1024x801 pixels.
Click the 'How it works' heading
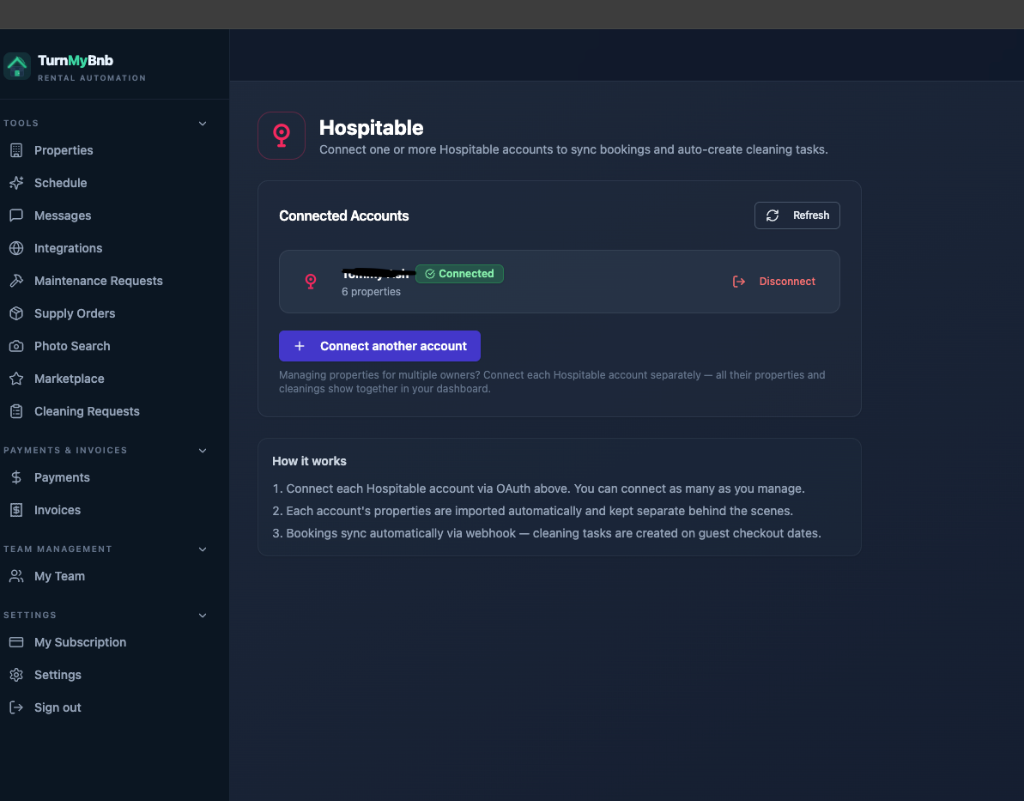pos(309,461)
